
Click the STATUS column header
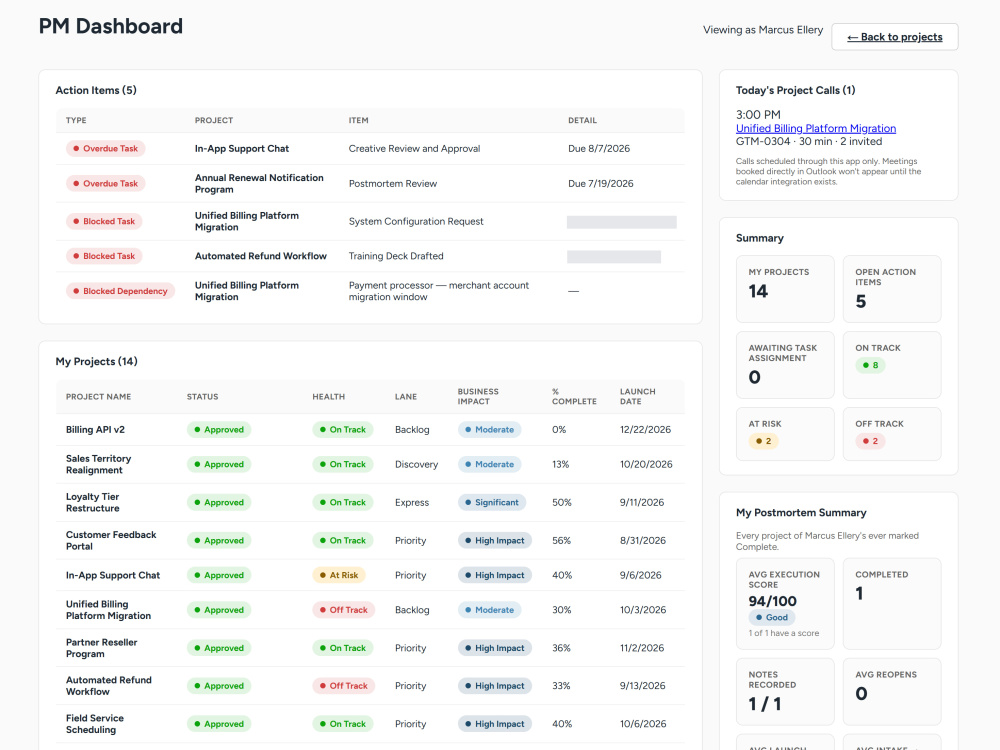[202, 397]
